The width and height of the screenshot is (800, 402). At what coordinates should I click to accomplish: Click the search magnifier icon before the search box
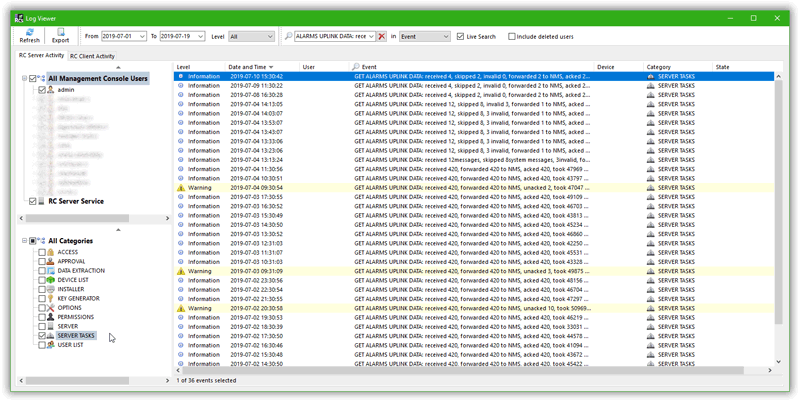click(289, 36)
